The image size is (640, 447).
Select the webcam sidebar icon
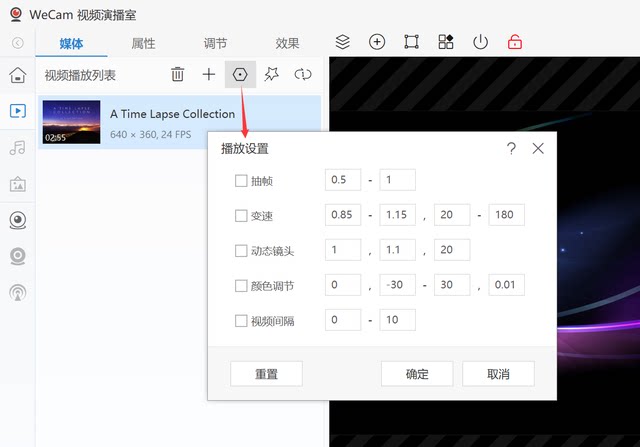[x=18, y=220]
